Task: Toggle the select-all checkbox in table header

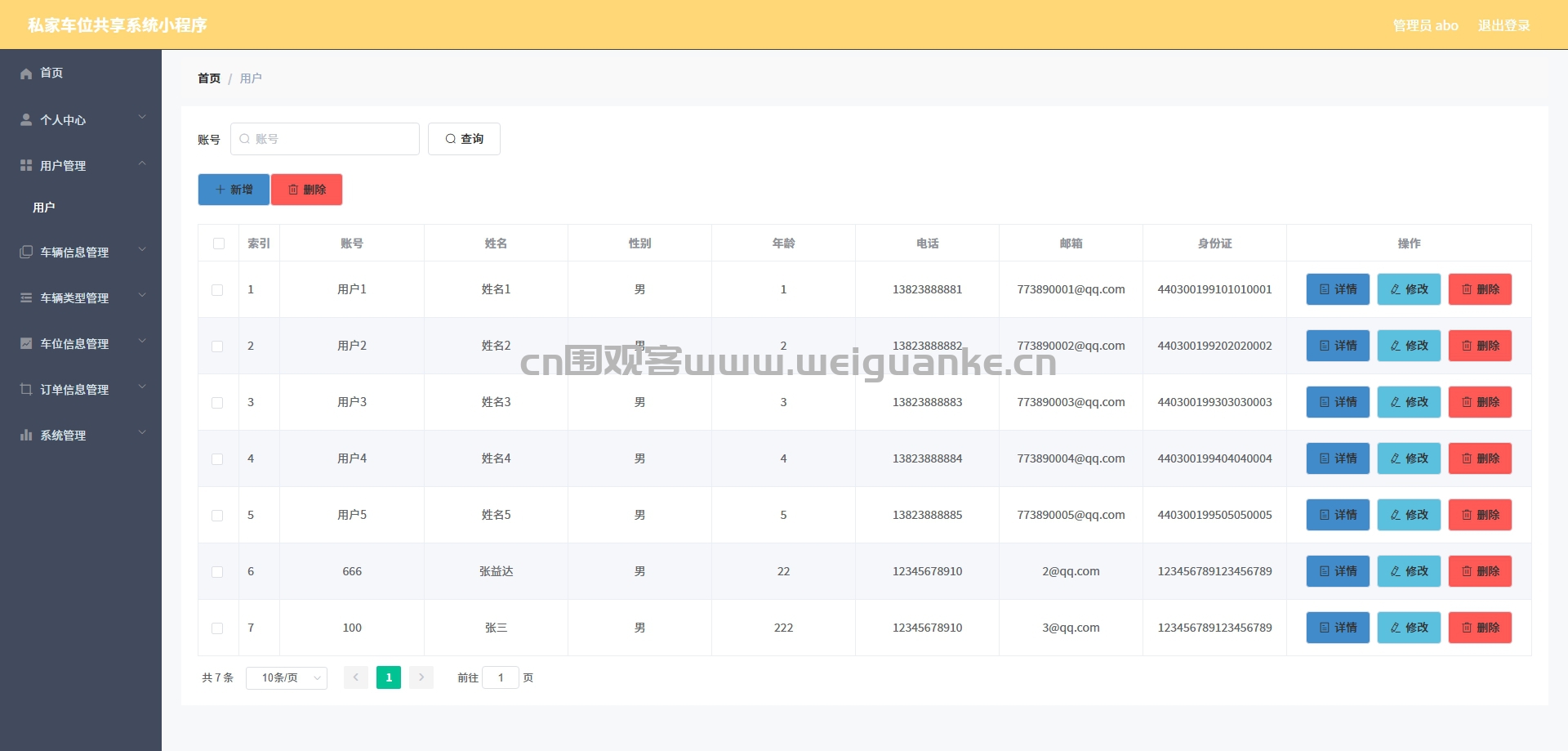Action: [218, 244]
